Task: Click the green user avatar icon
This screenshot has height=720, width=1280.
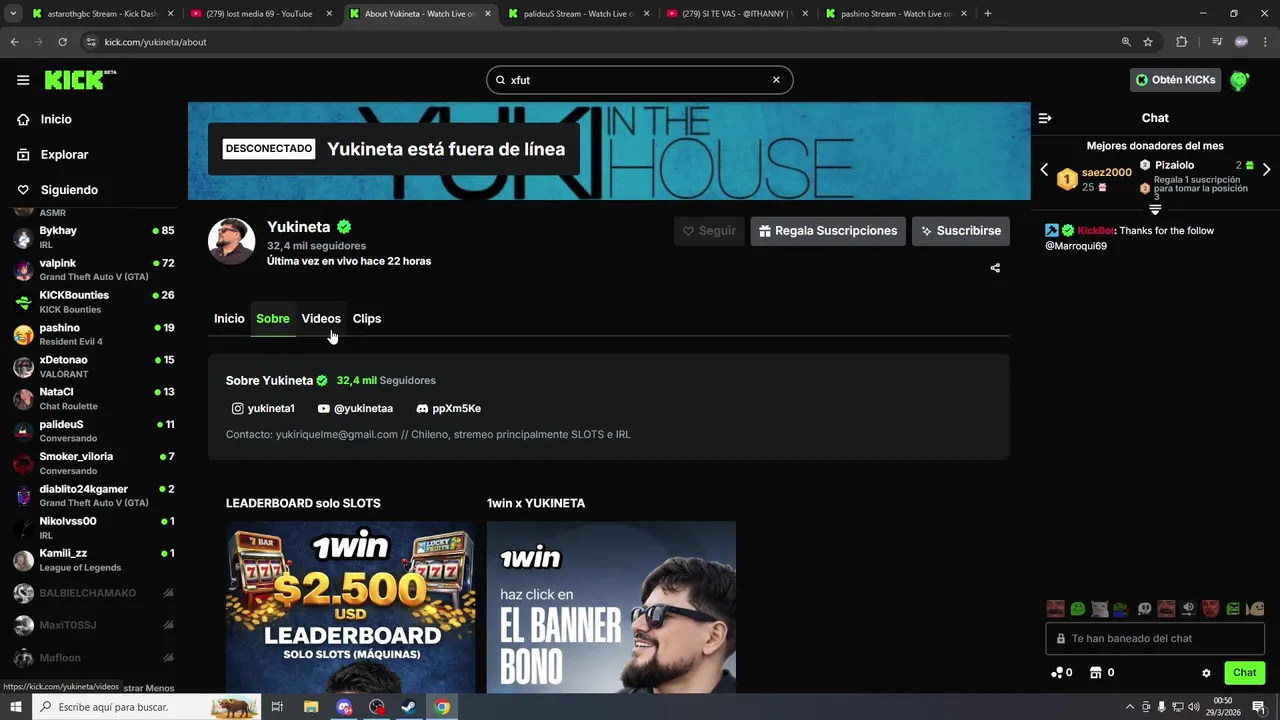Action: pos(1240,80)
